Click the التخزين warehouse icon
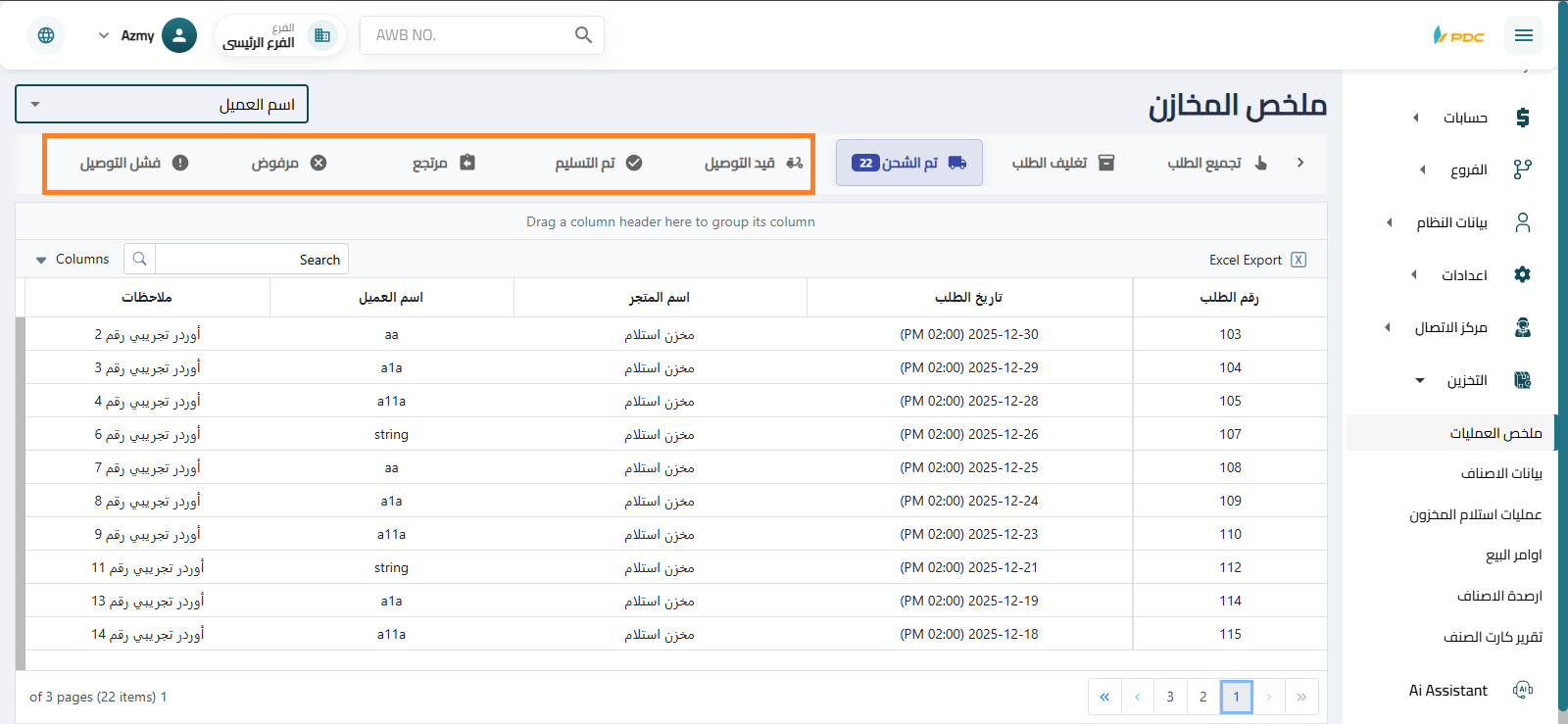 tap(1522, 380)
